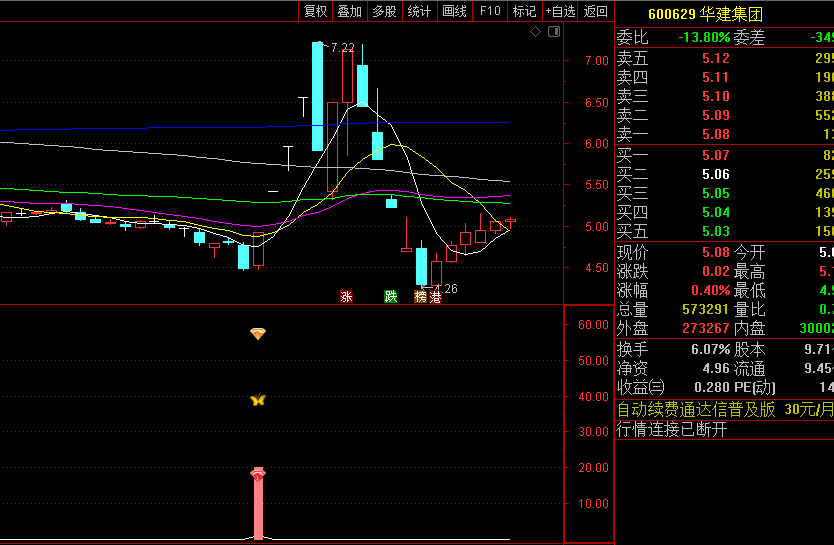Click the 买一 price 5.07

pos(715,155)
